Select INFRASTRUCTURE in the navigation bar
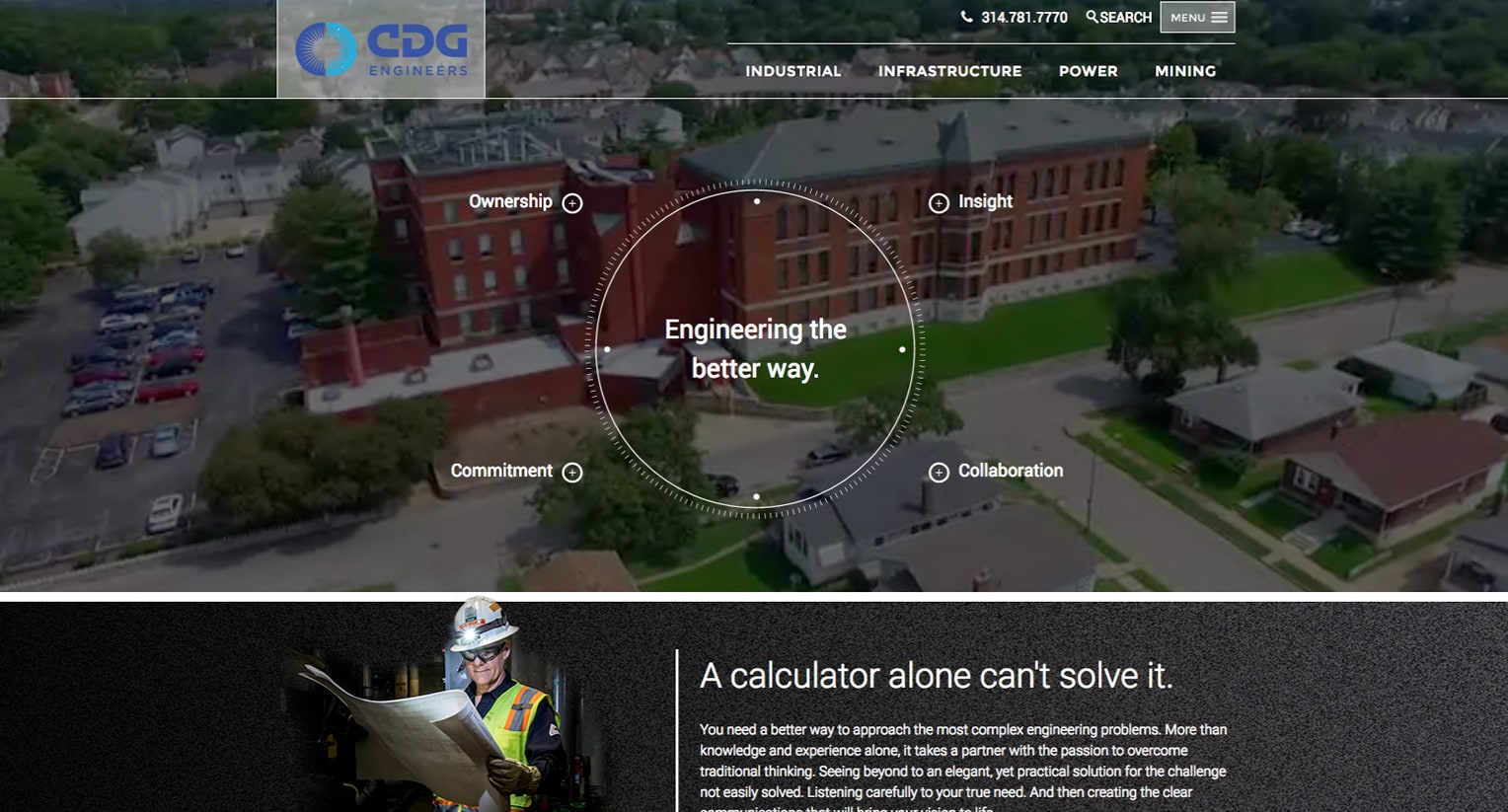This screenshot has width=1508, height=812. tap(949, 71)
